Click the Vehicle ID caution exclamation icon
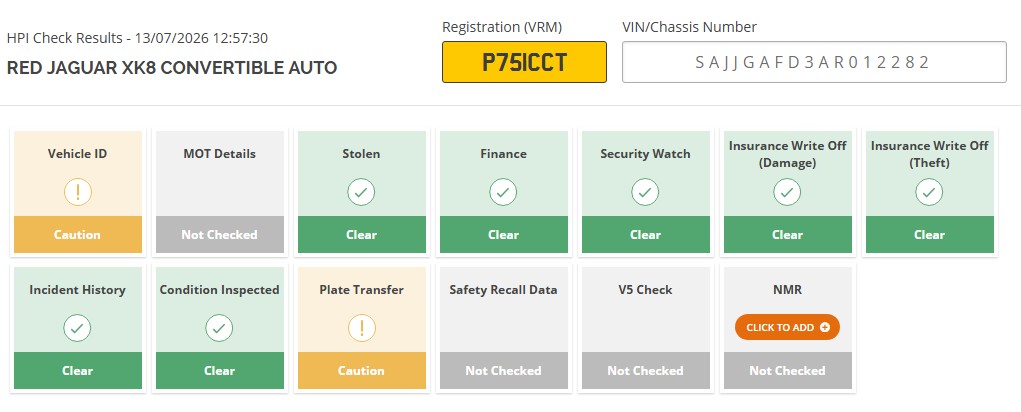This screenshot has width=1021, height=412. (x=77, y=192)
